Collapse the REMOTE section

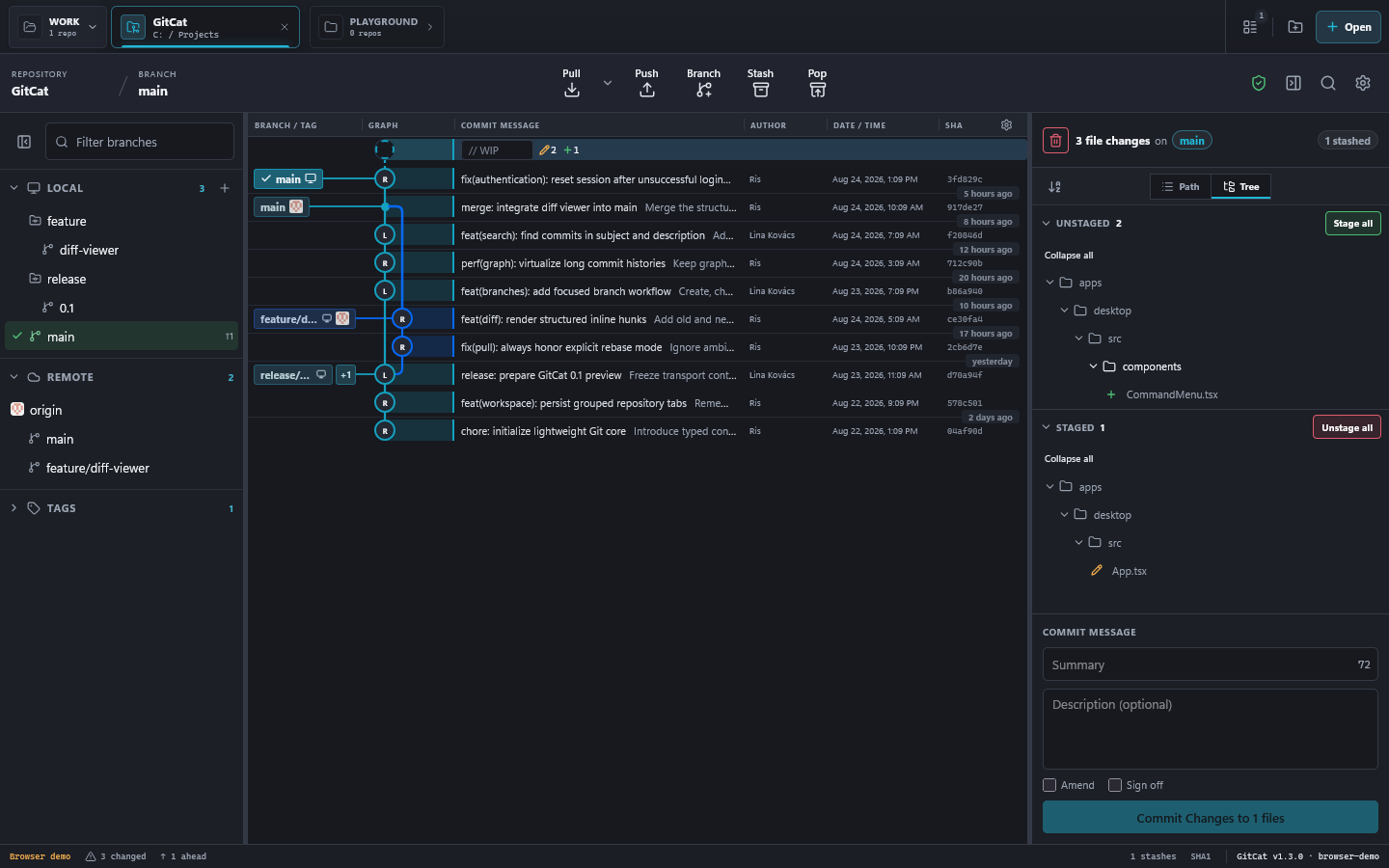tap(14, 377)
